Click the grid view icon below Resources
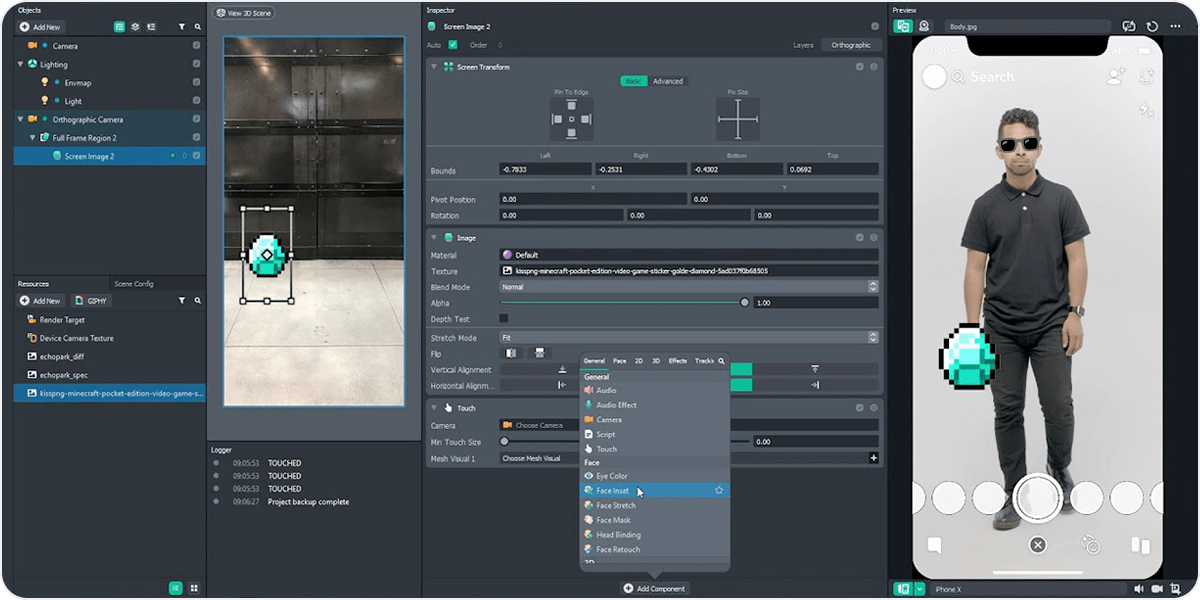Screen dimensions: 1200x600 pos(194,588)
